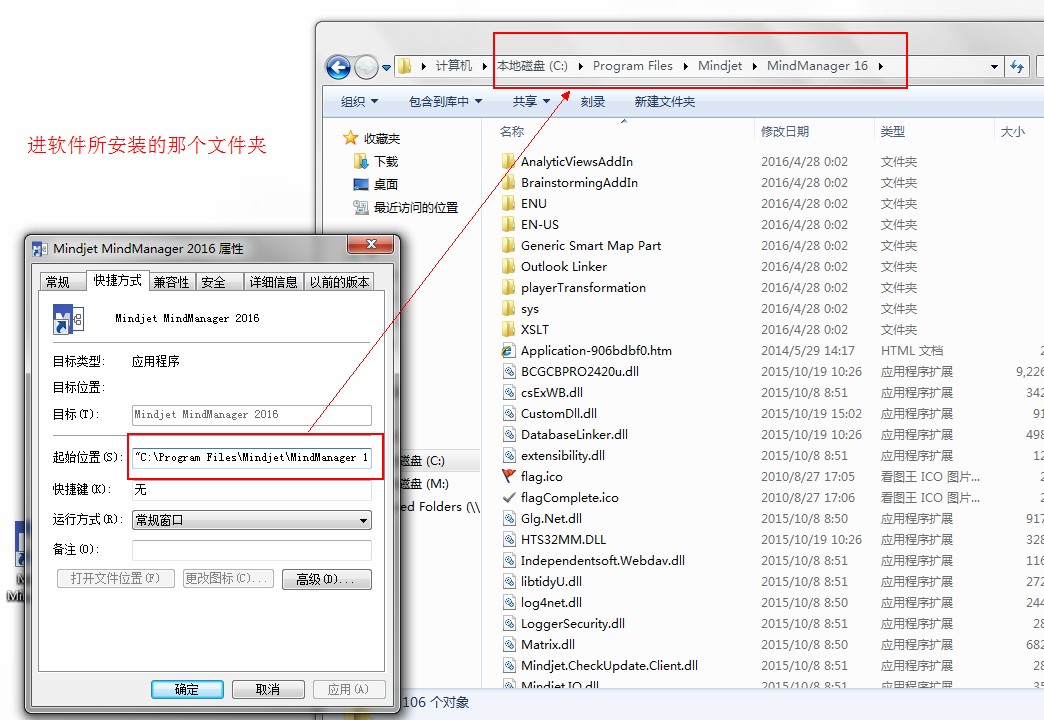Image resolution: width=1044 pixels, height=720 pixels.
Task: Select csExWB.dll file icon
Action: [x=509, y=392]
